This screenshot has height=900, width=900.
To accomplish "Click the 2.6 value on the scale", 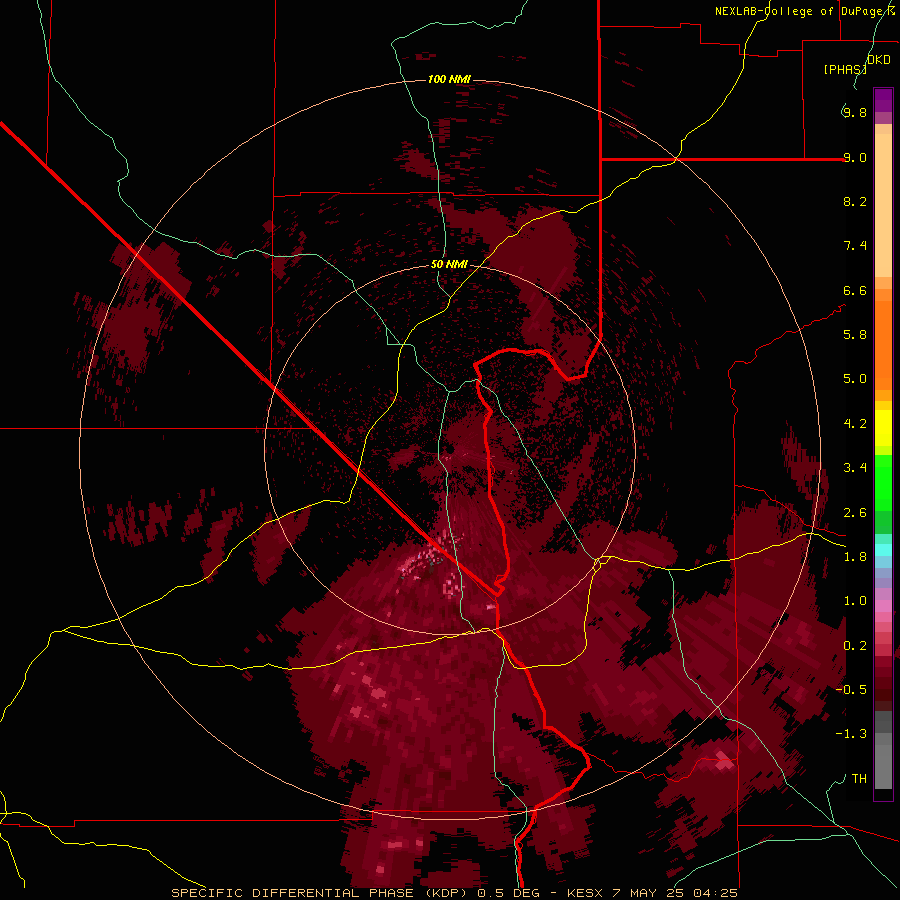I will click(855, 513).
